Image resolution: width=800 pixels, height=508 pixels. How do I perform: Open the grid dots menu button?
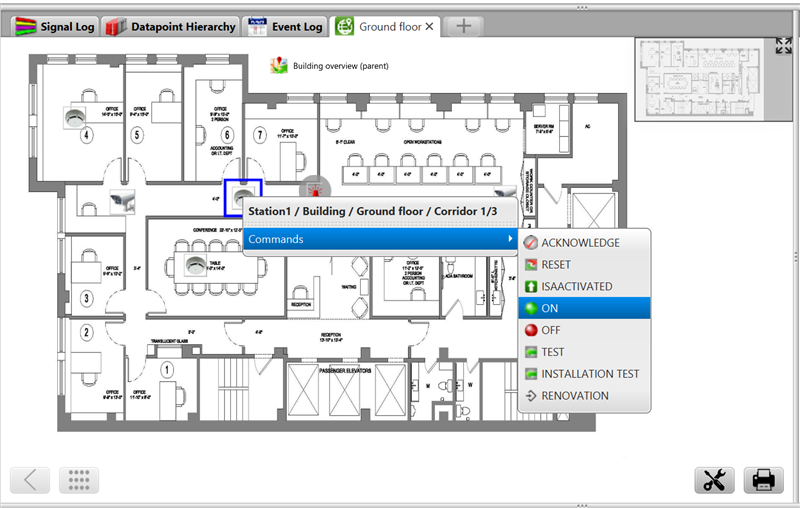(79, 480)
